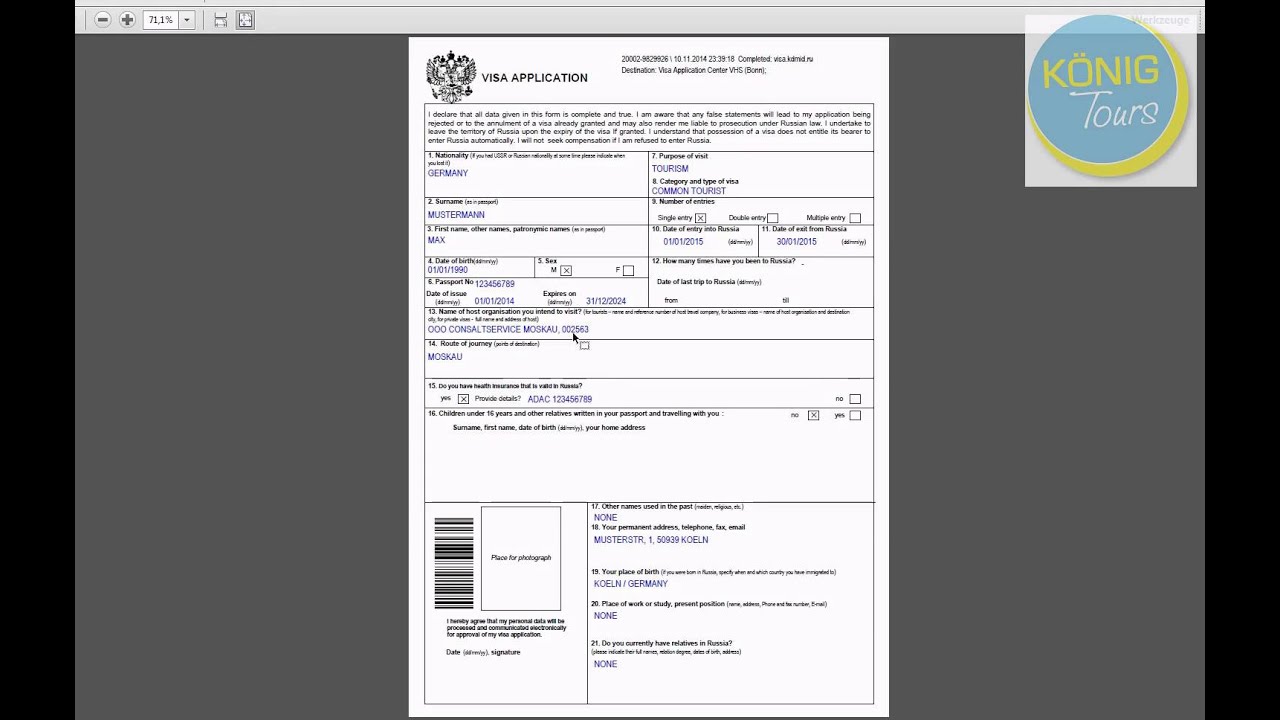1280x720 pixels.
Task: Click the barcode on the form
Action: coord(454,563)
